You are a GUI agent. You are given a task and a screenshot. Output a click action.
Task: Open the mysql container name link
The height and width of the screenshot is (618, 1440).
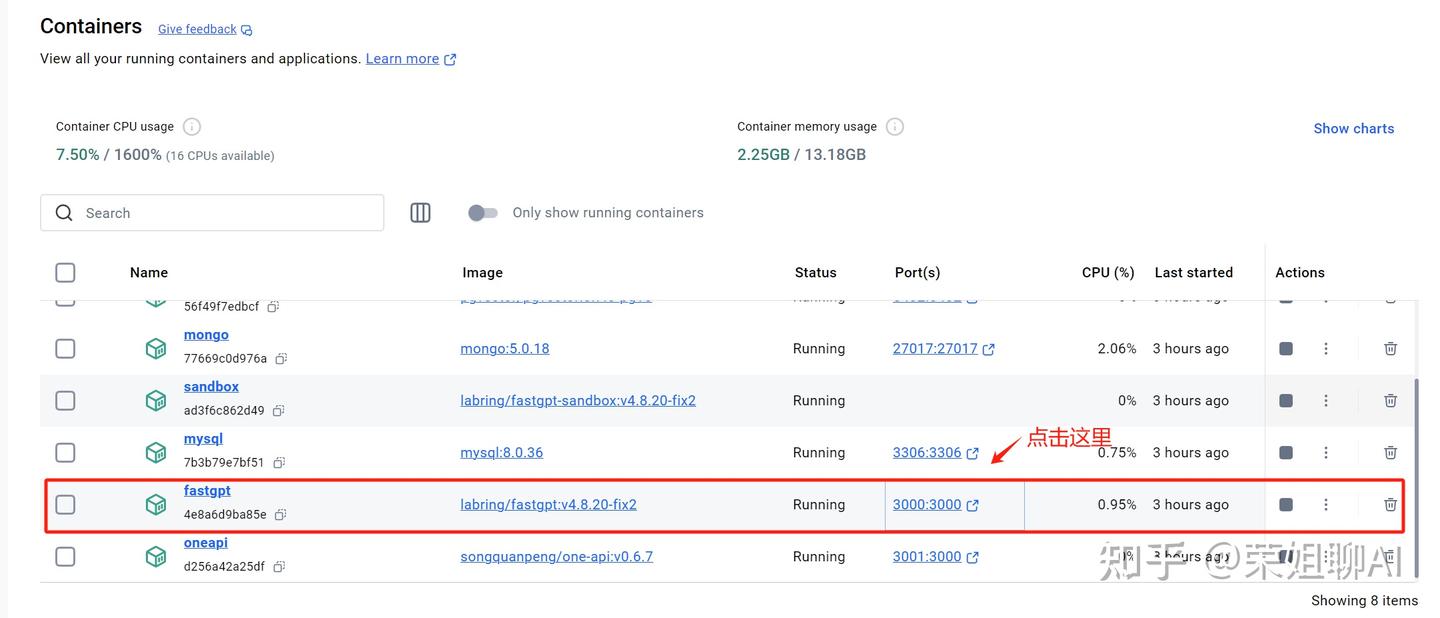(203, 439)
